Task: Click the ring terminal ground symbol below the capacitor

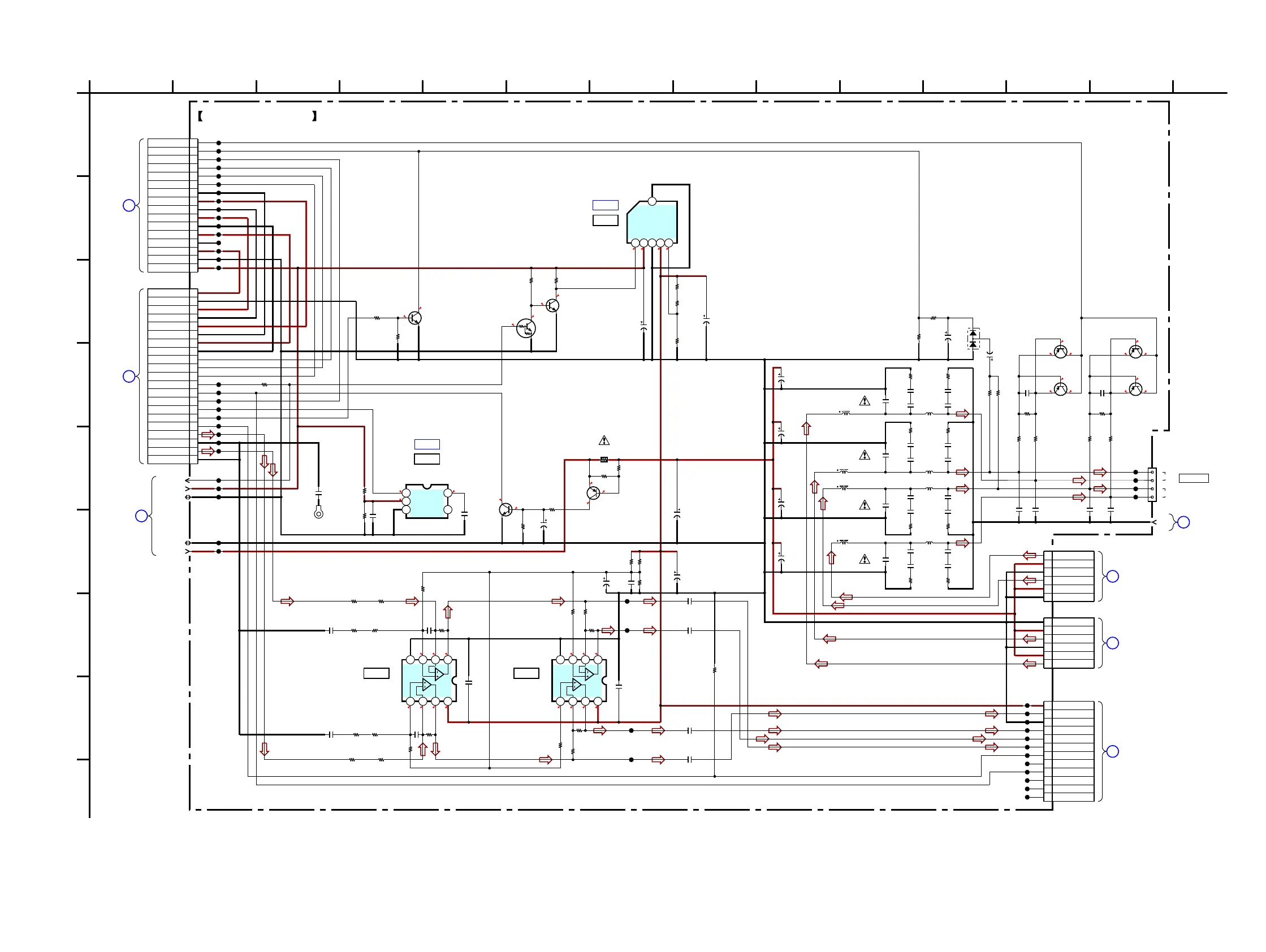Action: click(319, 514)
